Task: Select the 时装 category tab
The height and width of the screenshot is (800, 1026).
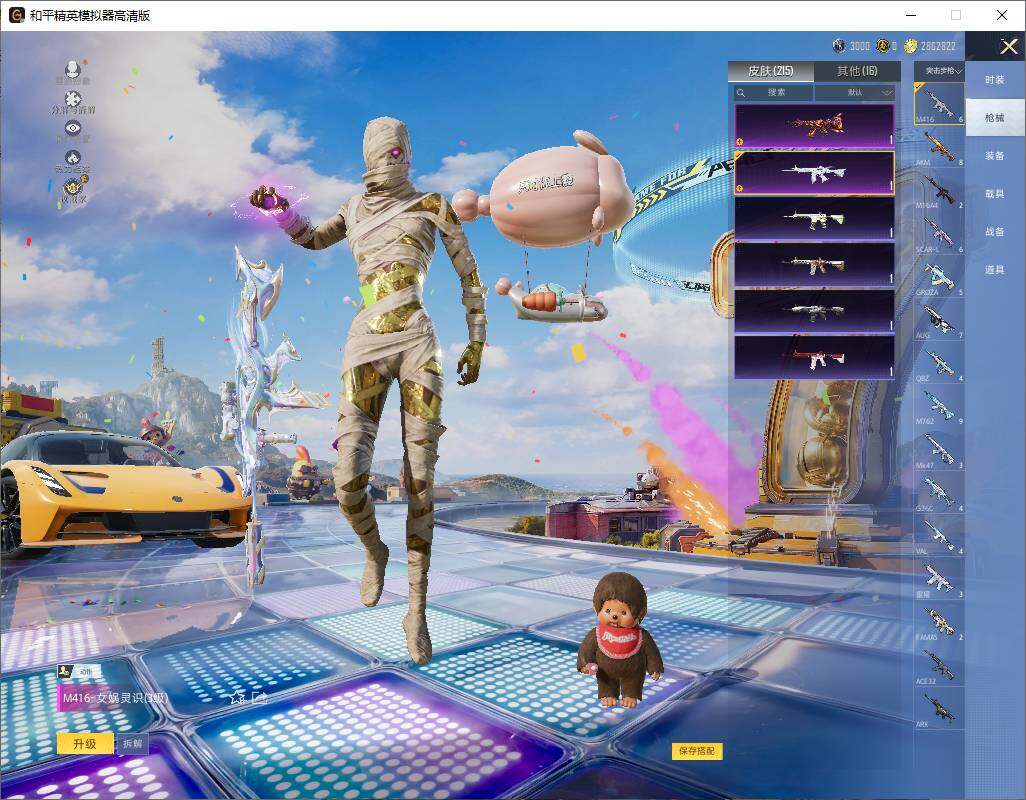Action: click(995, 80)
